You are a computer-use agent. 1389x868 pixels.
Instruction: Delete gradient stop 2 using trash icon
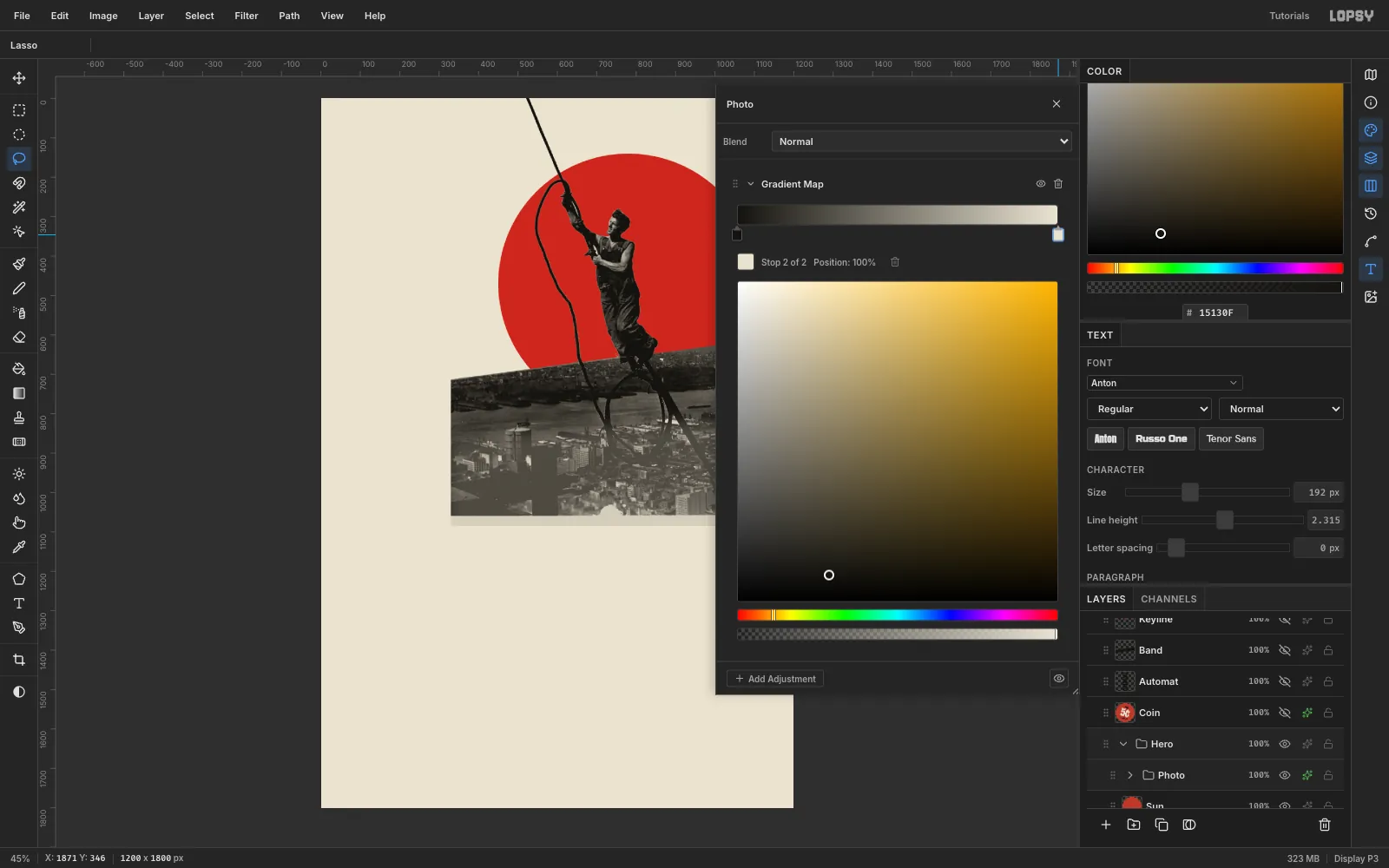coord(895,262)
